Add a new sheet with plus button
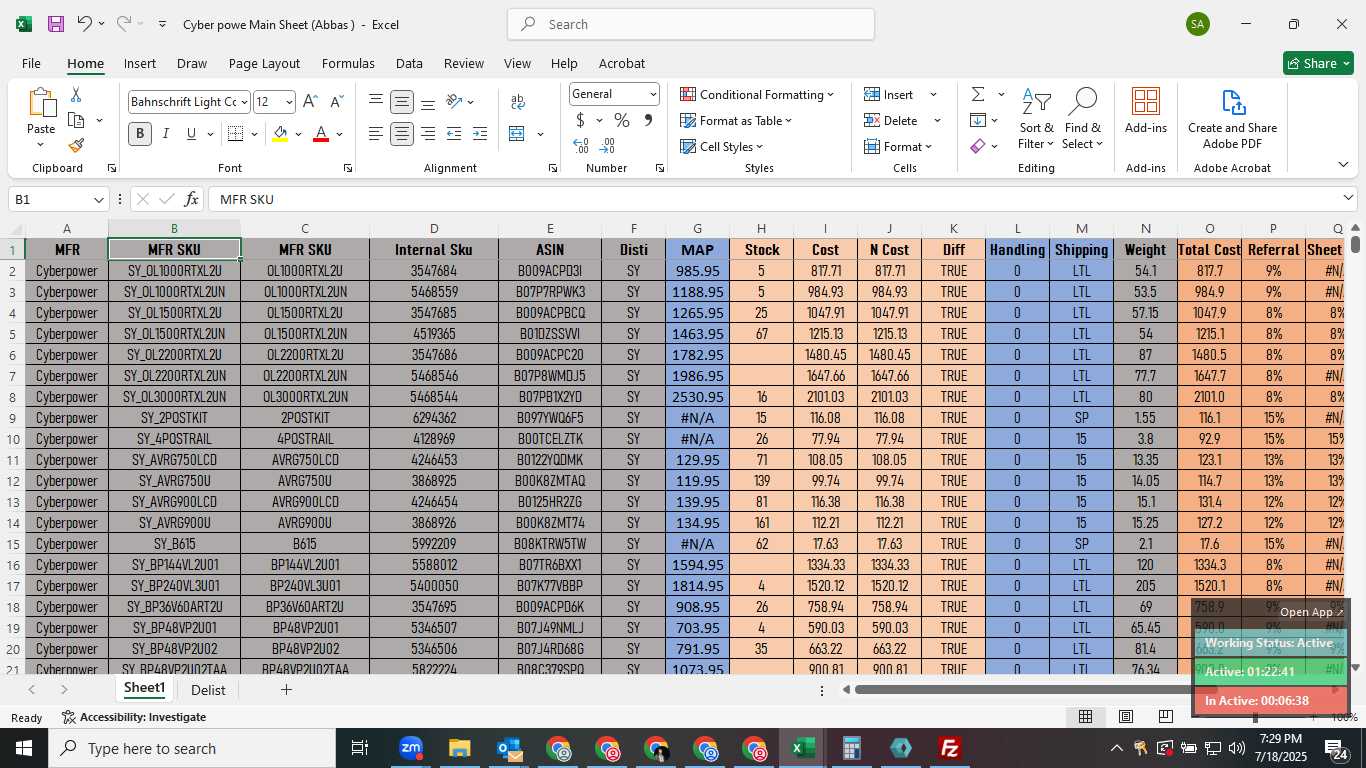Image resolution: width=1366 pixels, height=768 pixels. coord(286,689)
